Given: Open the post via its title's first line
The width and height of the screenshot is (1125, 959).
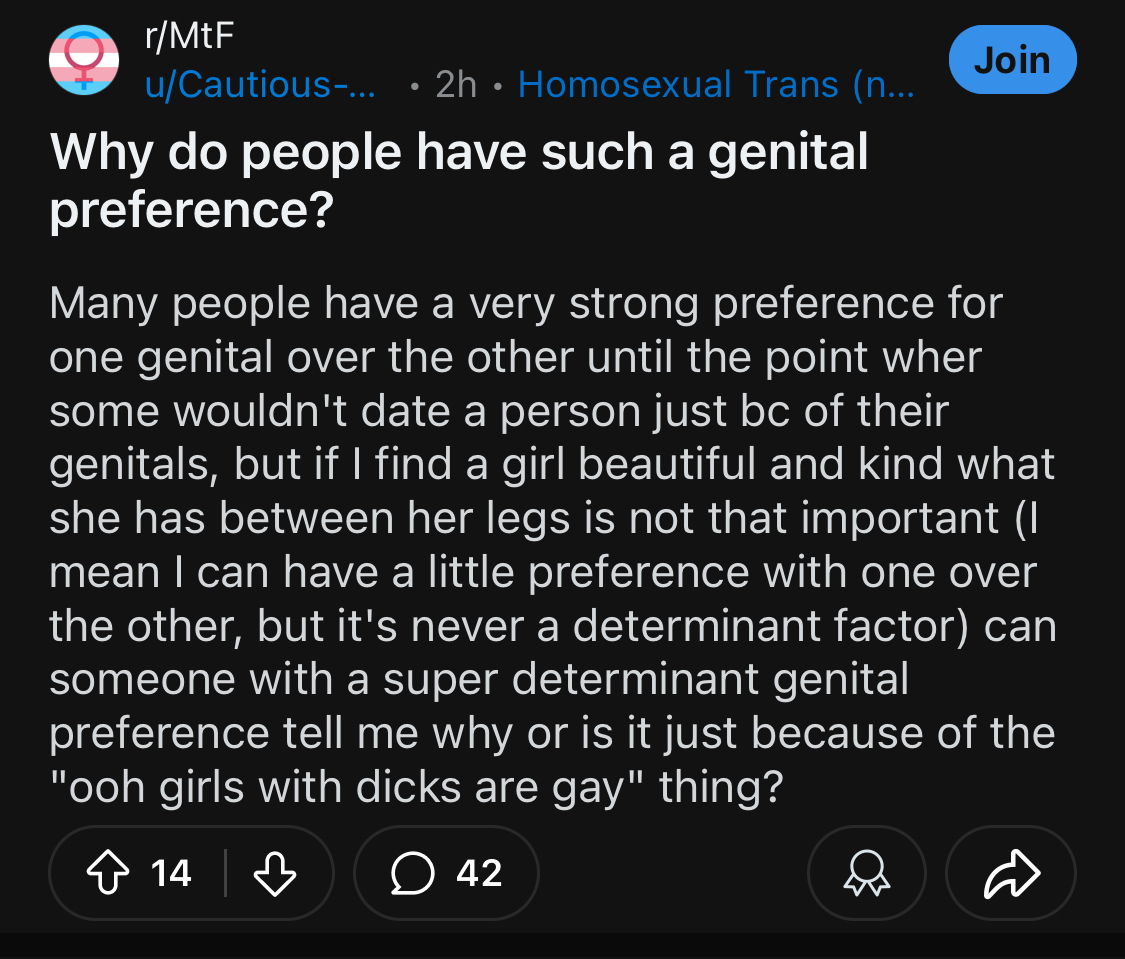Looking at the screenshot, I should [458, 152].
